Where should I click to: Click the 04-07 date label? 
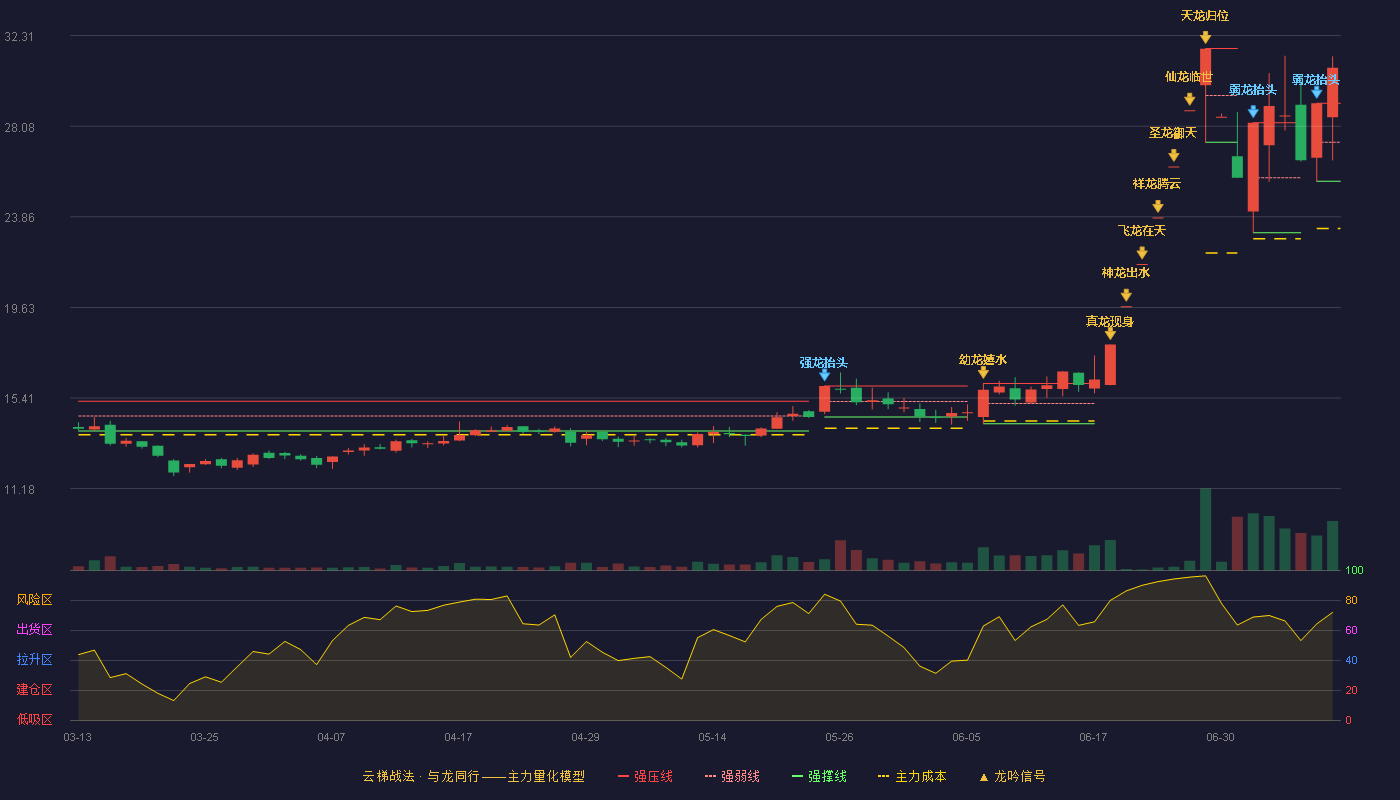click(331, 737)
